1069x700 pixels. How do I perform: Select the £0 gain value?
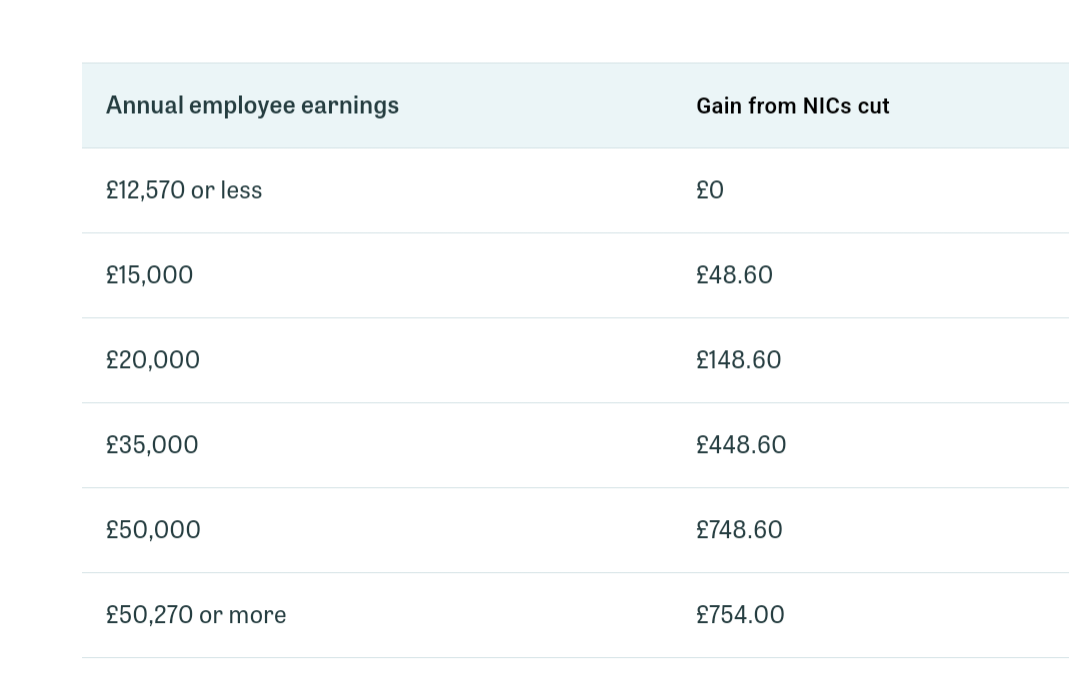pos(710,190)
